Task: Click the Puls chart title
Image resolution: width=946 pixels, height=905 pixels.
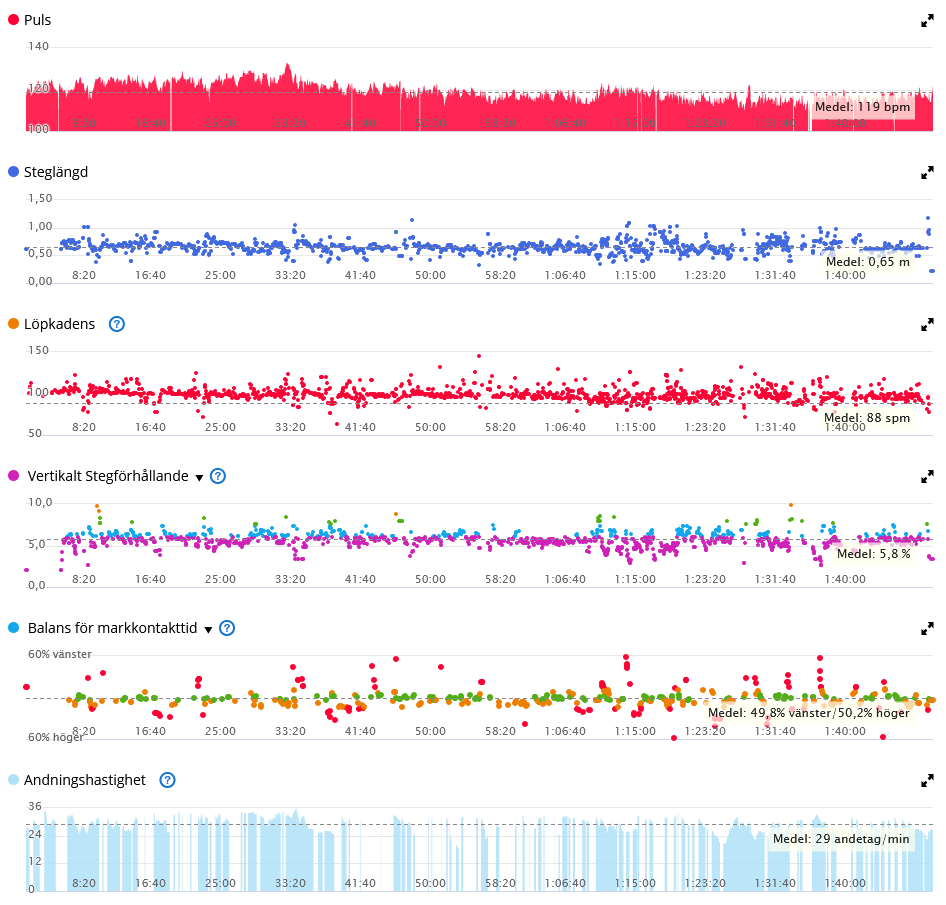Action: click(x=37, y=20)
